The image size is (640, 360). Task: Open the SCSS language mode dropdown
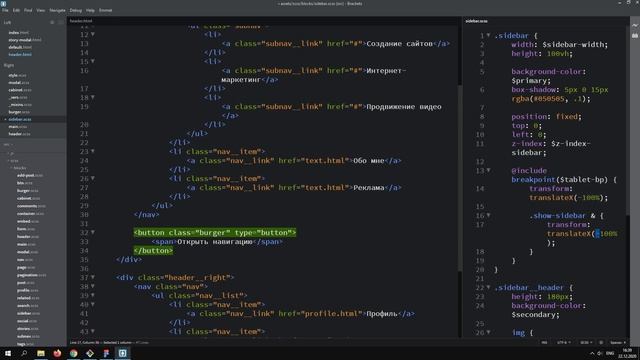[586, 342]
